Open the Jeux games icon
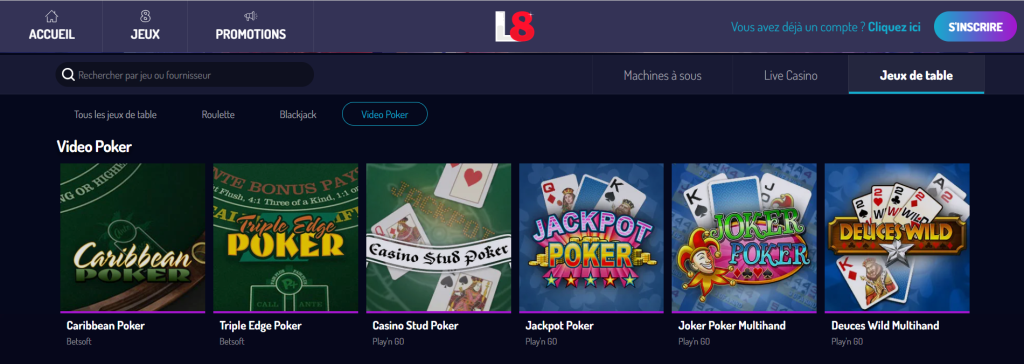The height and width of the screenshot is (364, 1024). (x=145, y=16)
